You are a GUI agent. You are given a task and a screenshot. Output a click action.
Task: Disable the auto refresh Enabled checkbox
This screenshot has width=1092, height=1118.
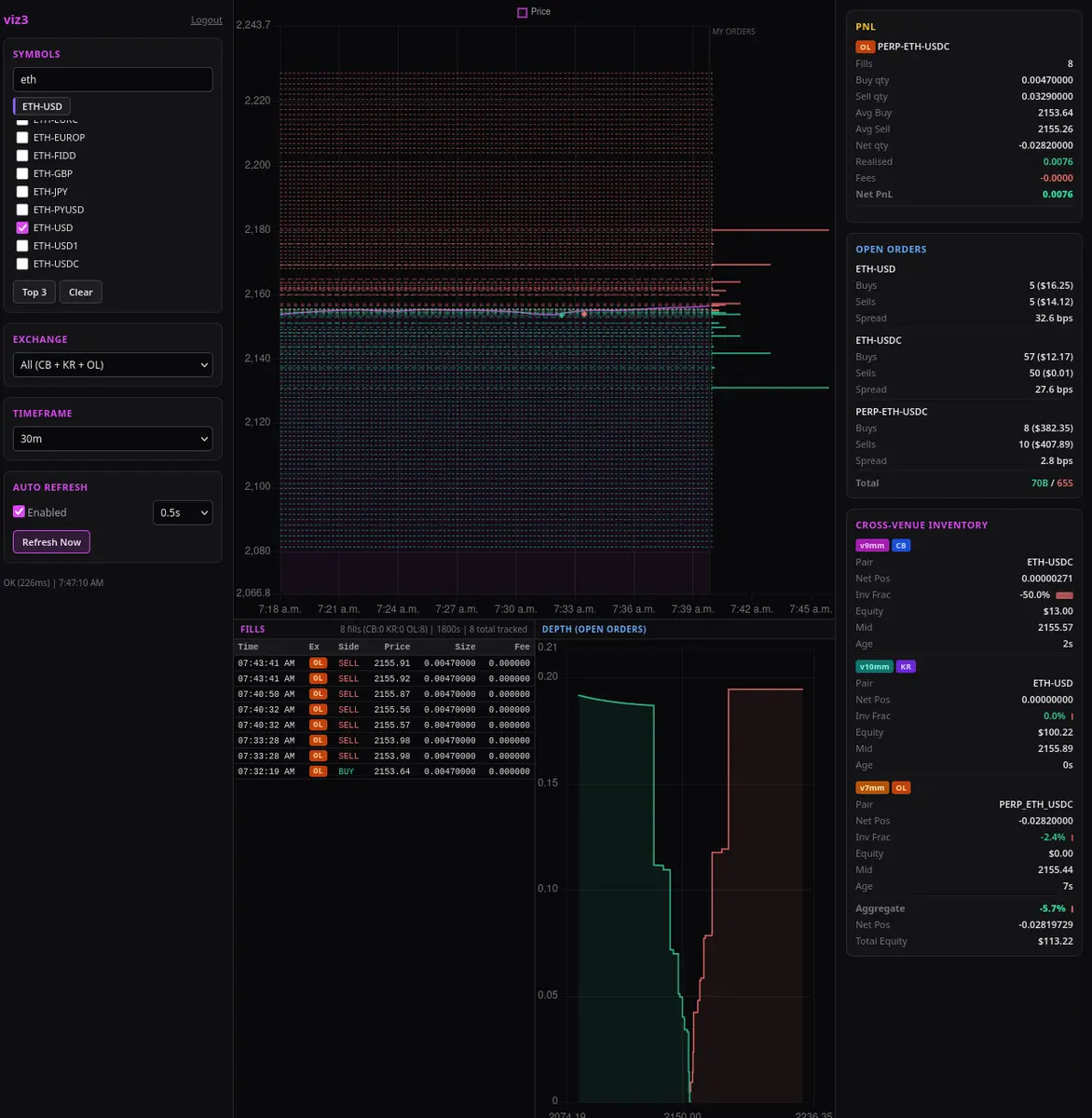tap(19, 511)
